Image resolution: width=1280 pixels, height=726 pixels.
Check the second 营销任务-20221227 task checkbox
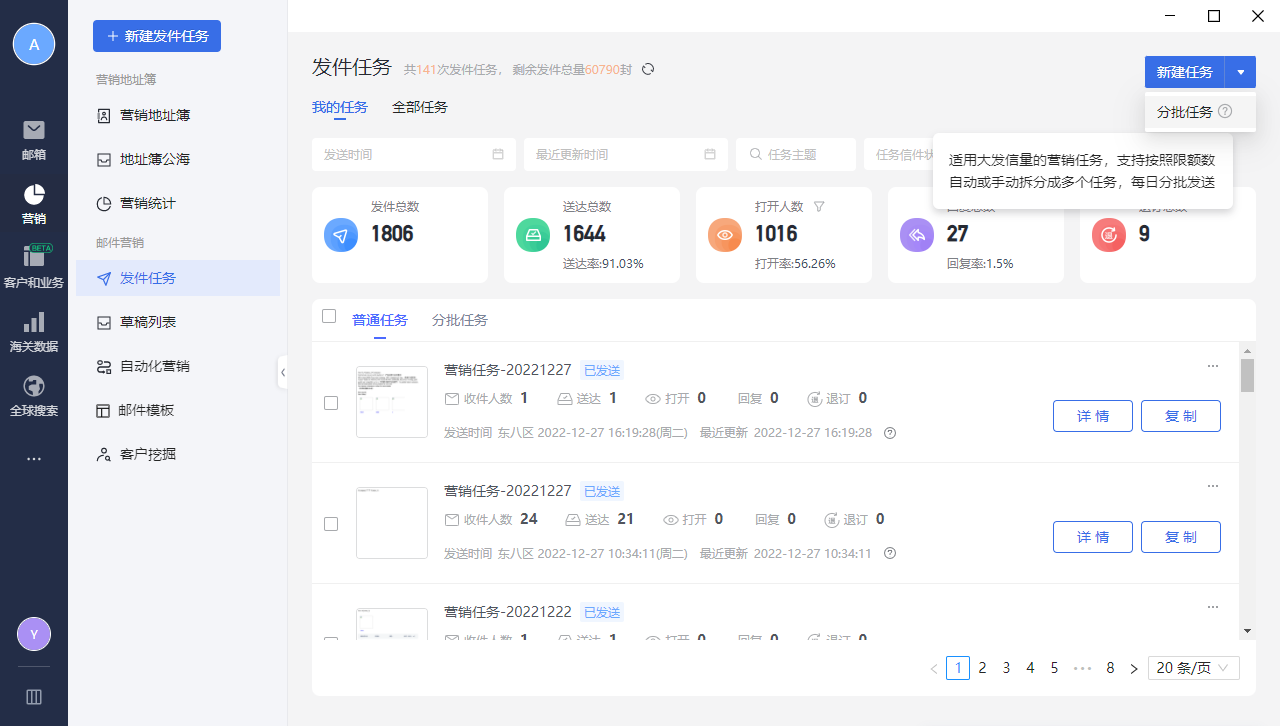pos(331,524)
